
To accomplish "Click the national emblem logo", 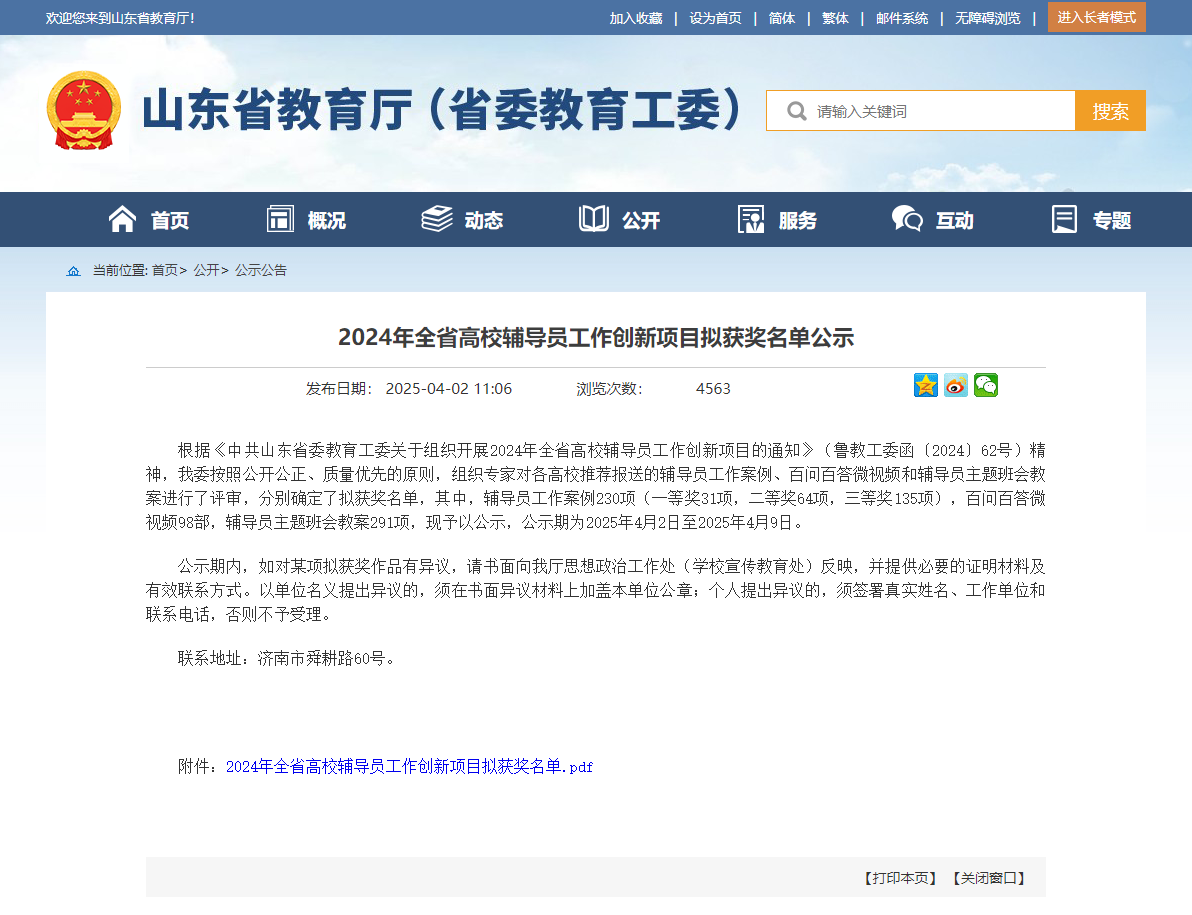I will click(83, 110).
